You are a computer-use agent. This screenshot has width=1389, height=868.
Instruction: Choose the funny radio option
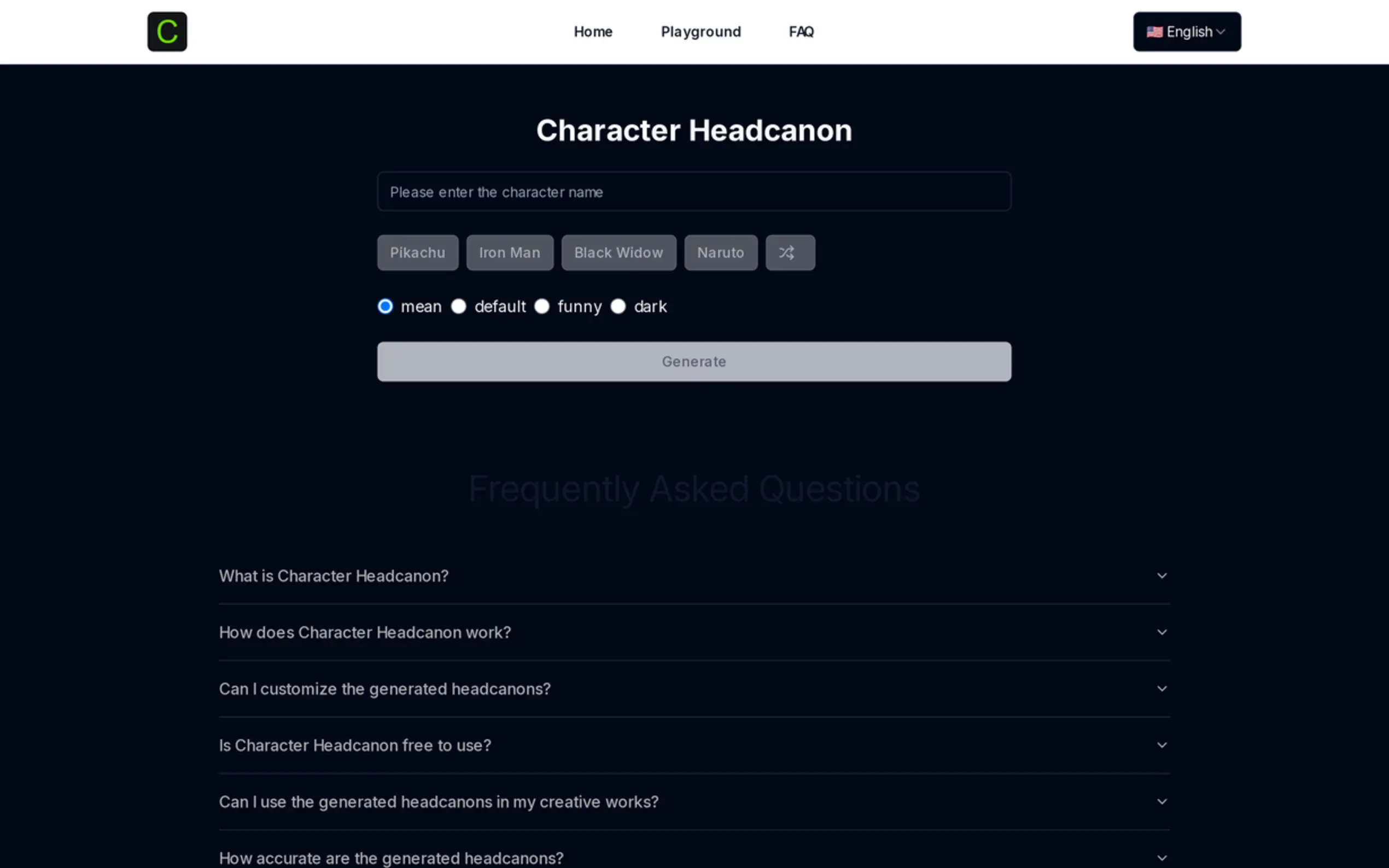coord(542,307)
